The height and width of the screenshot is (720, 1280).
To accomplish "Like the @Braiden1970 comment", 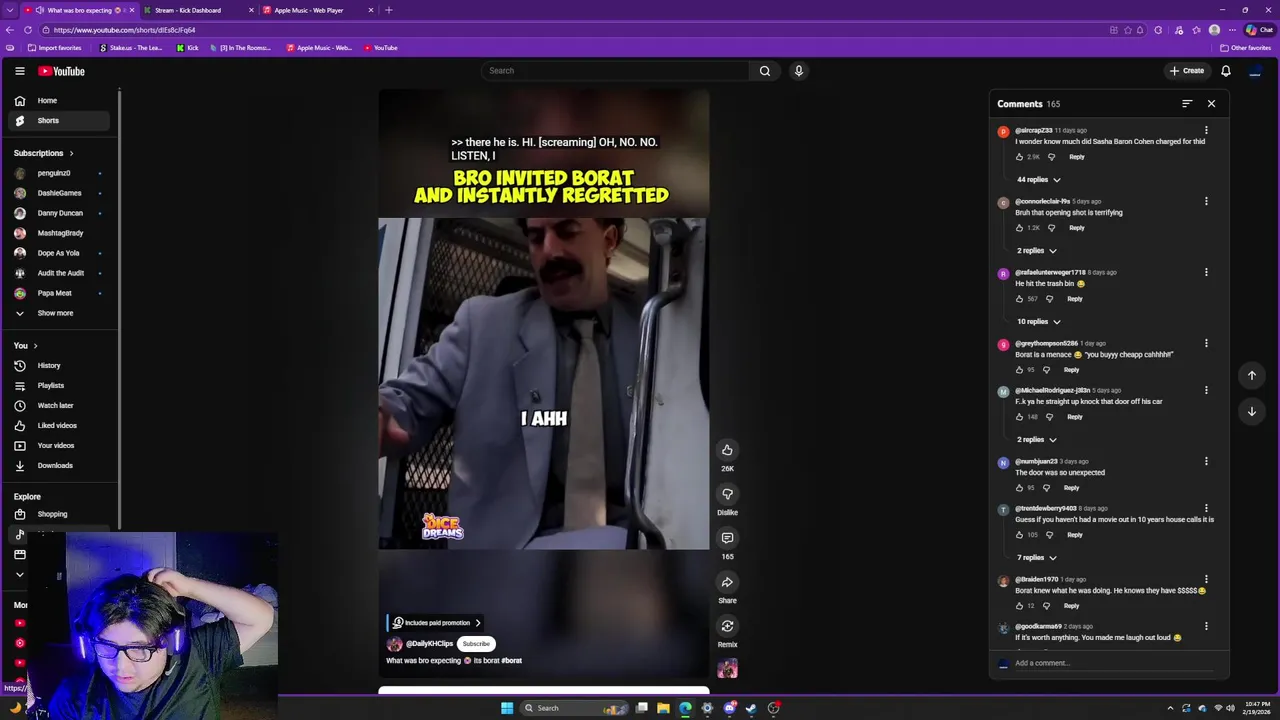I will (1020, 606).
